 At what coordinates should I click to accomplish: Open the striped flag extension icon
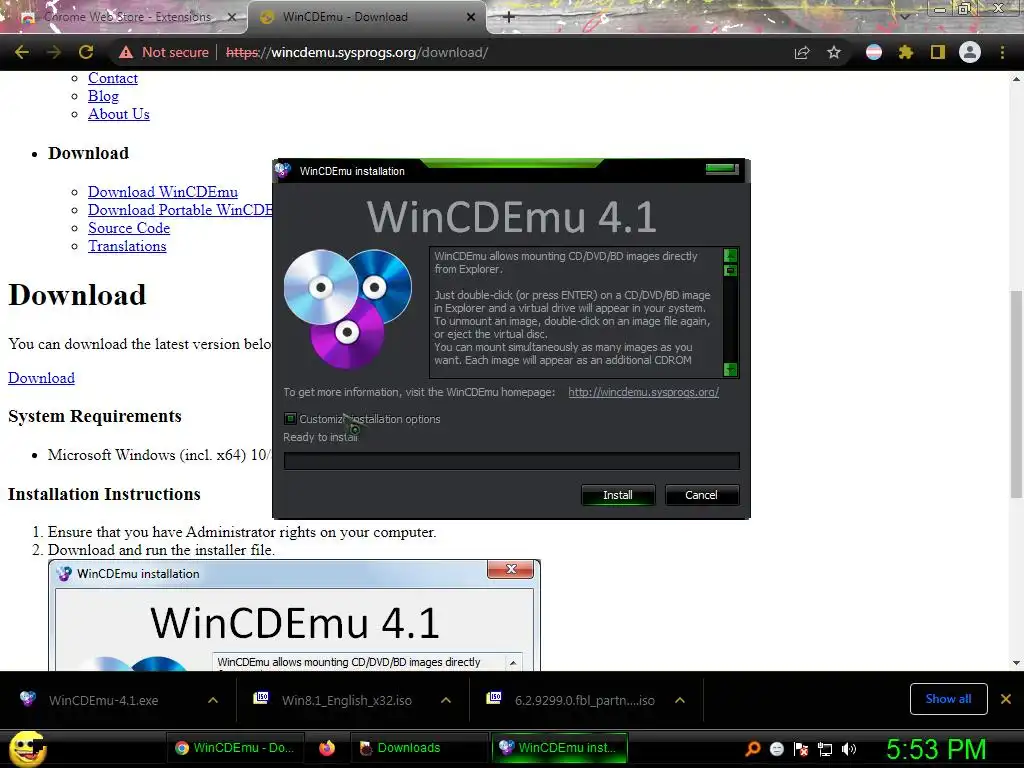[x=874, y=52]
